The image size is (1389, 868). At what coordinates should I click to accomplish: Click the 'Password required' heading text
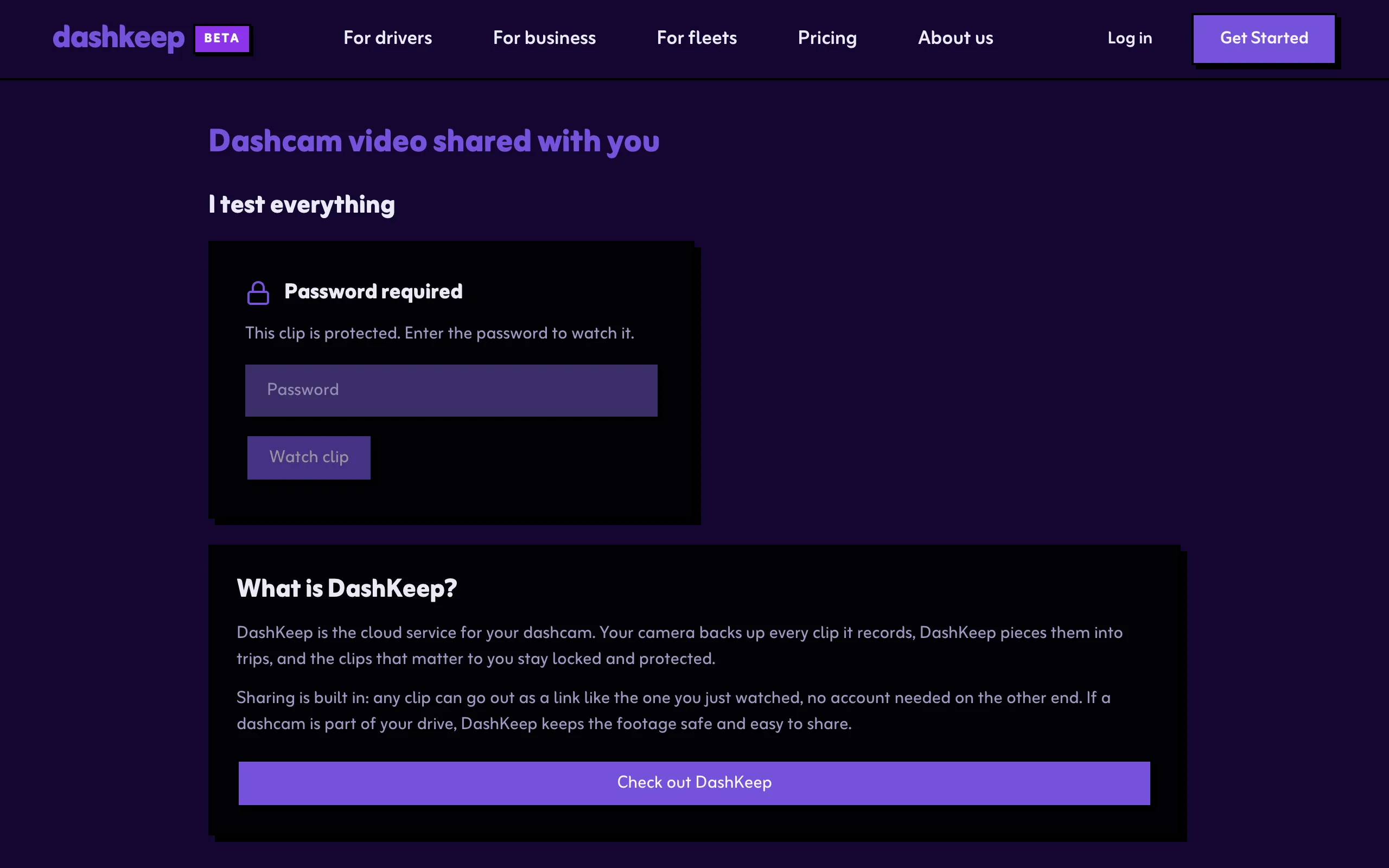click(x=373, y=292)
